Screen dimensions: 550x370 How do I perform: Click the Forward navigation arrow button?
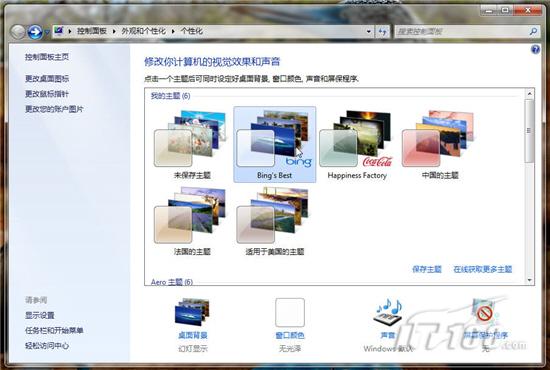(35, 32)
